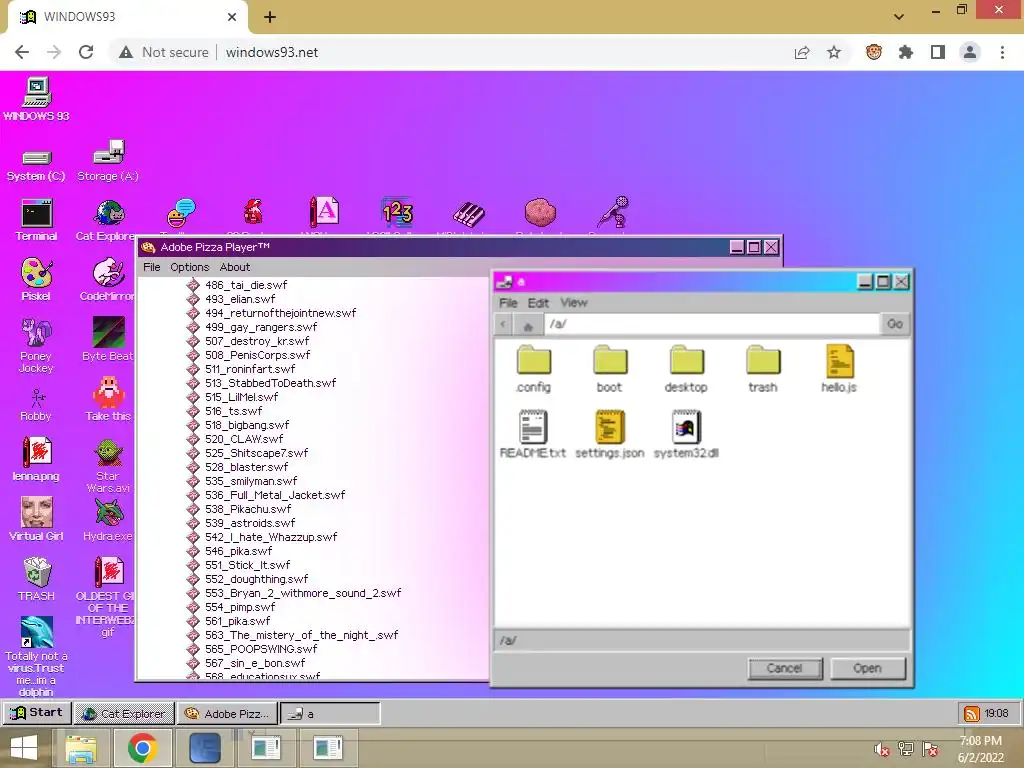
Task: Open the Byte Beat desktop icon
Action: pos(108,340)
